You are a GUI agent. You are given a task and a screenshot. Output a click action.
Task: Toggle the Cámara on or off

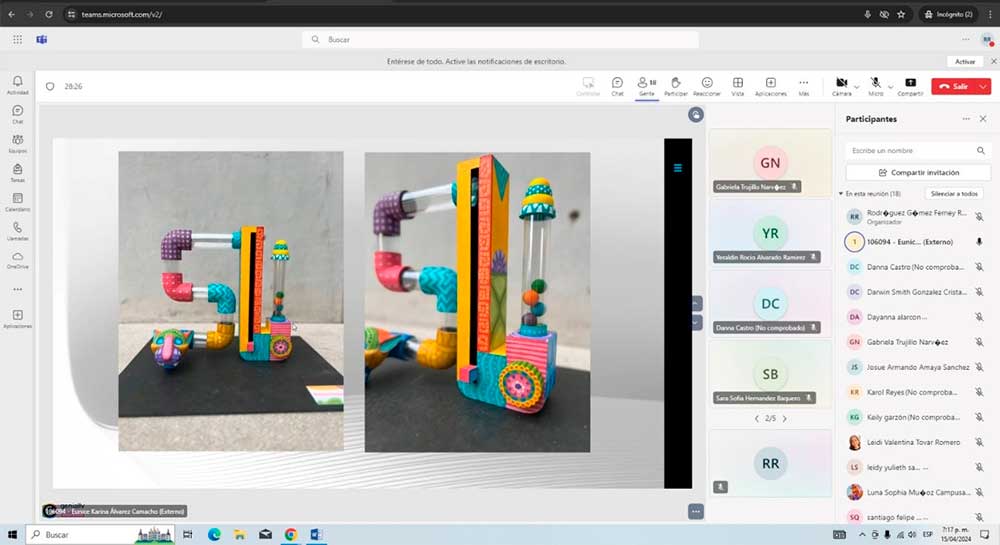click(841, 85)
